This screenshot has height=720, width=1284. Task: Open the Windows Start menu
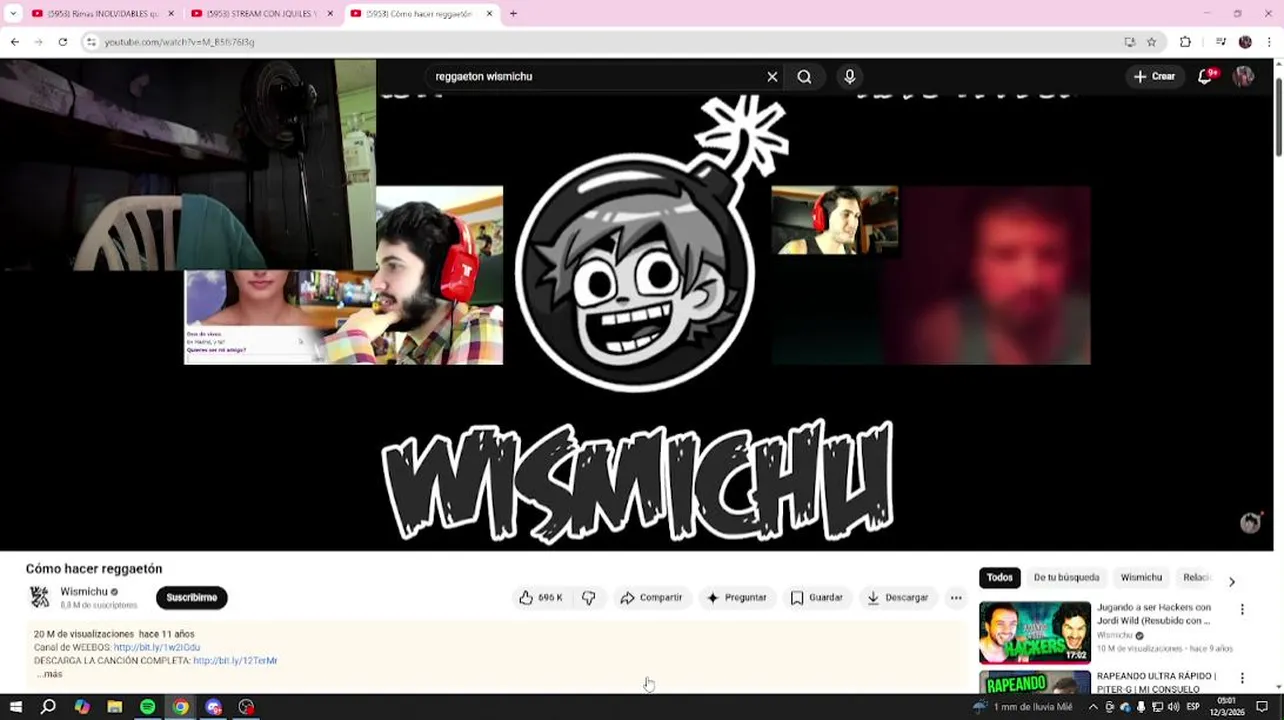(15, 707)
